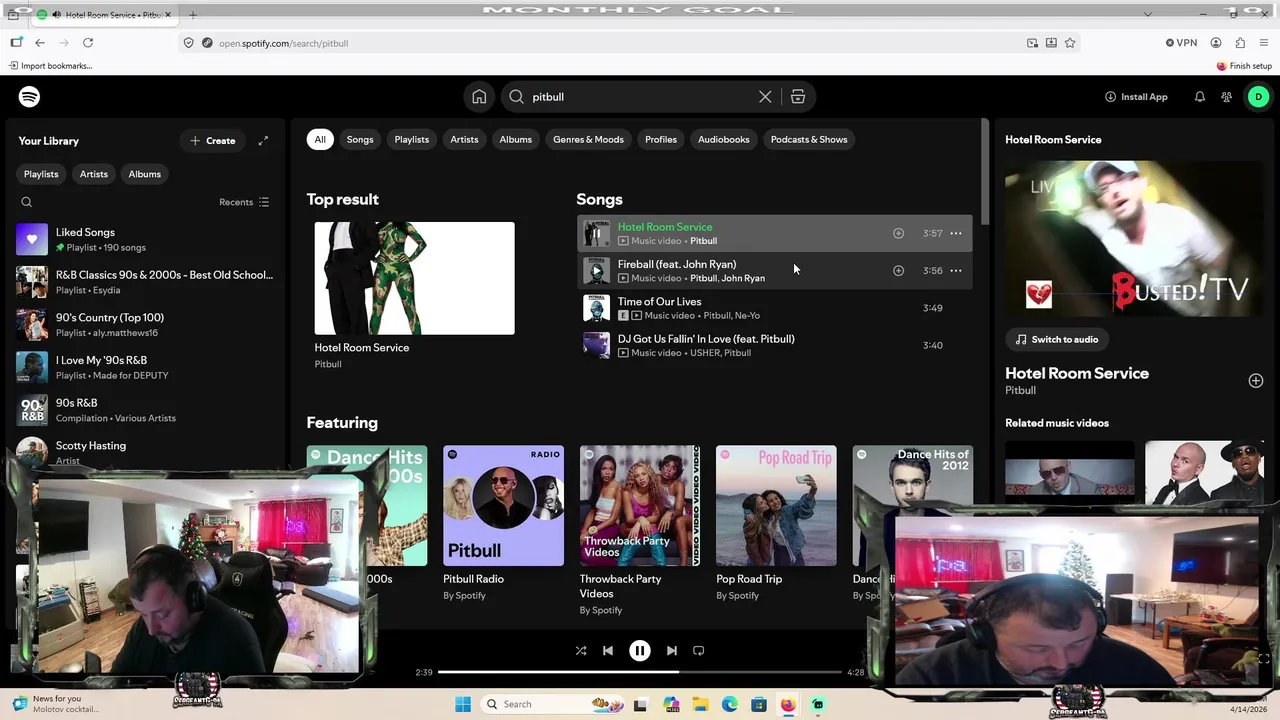Open Friend Activity icon
1280x720 pixels.
[x=1227, y=97]
